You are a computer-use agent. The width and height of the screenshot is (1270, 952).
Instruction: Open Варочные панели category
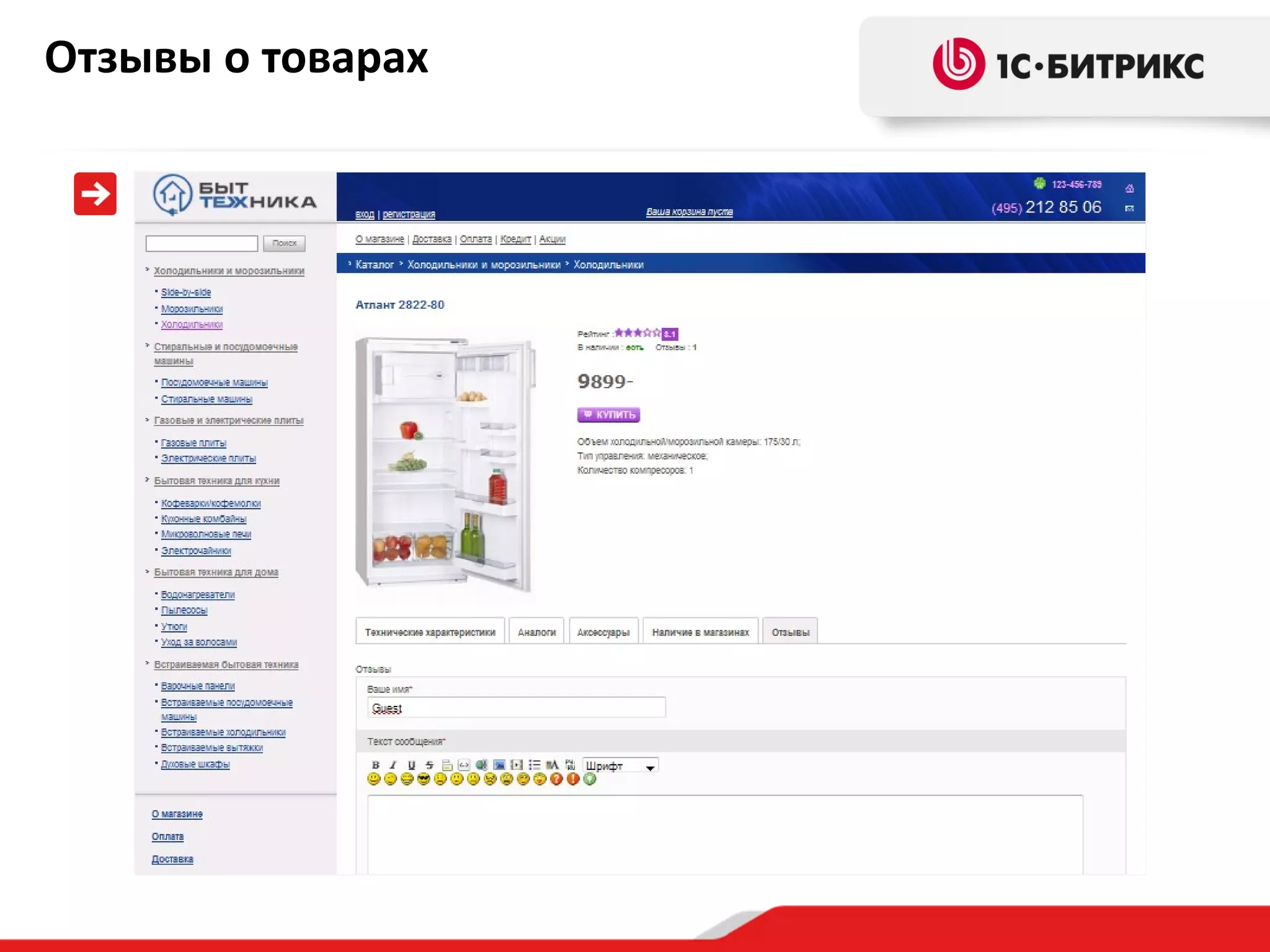(x=198, y=685)
